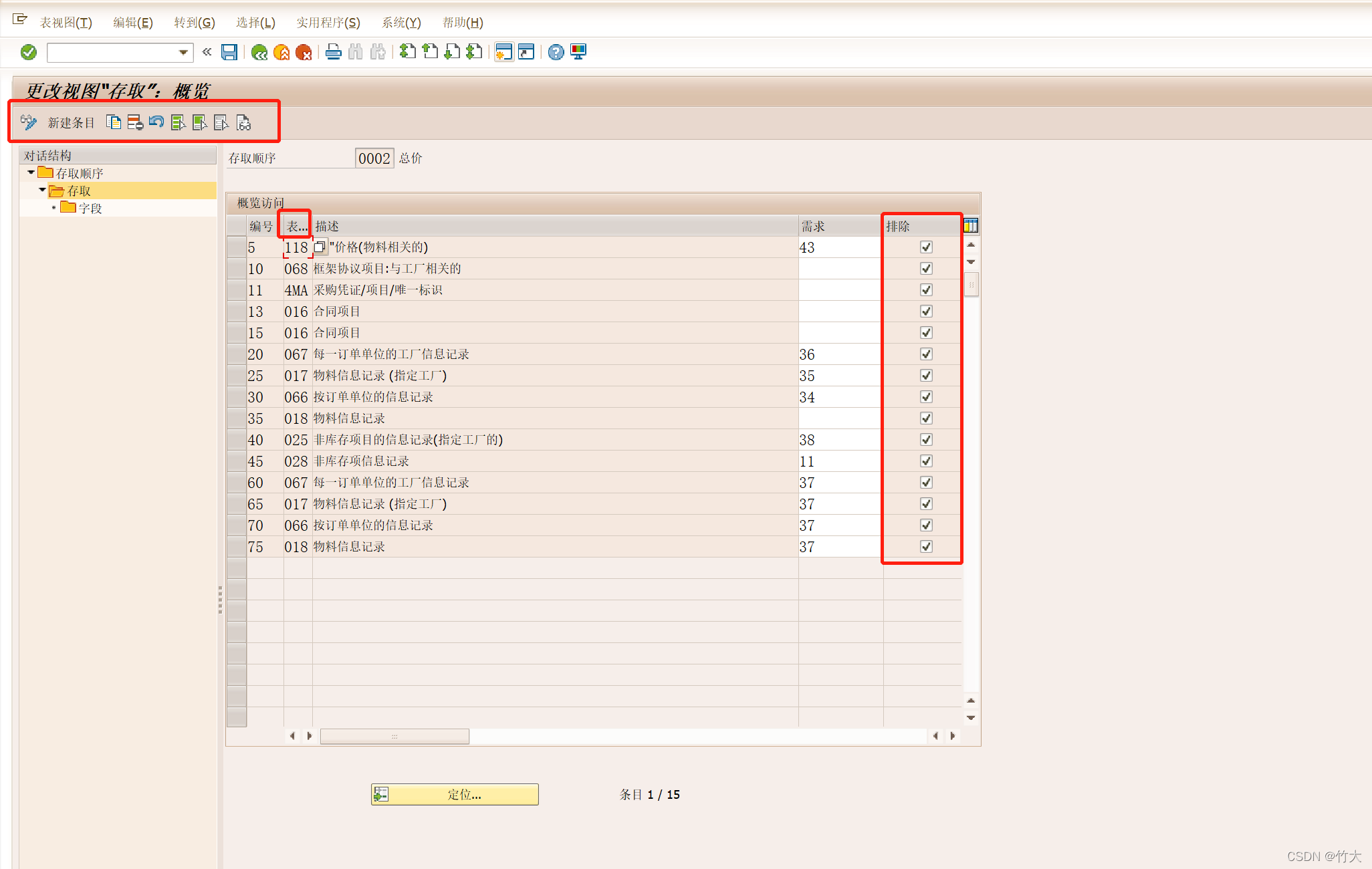Open the 编辑(E) menu

pyautogui.click(x=132, y=23)
